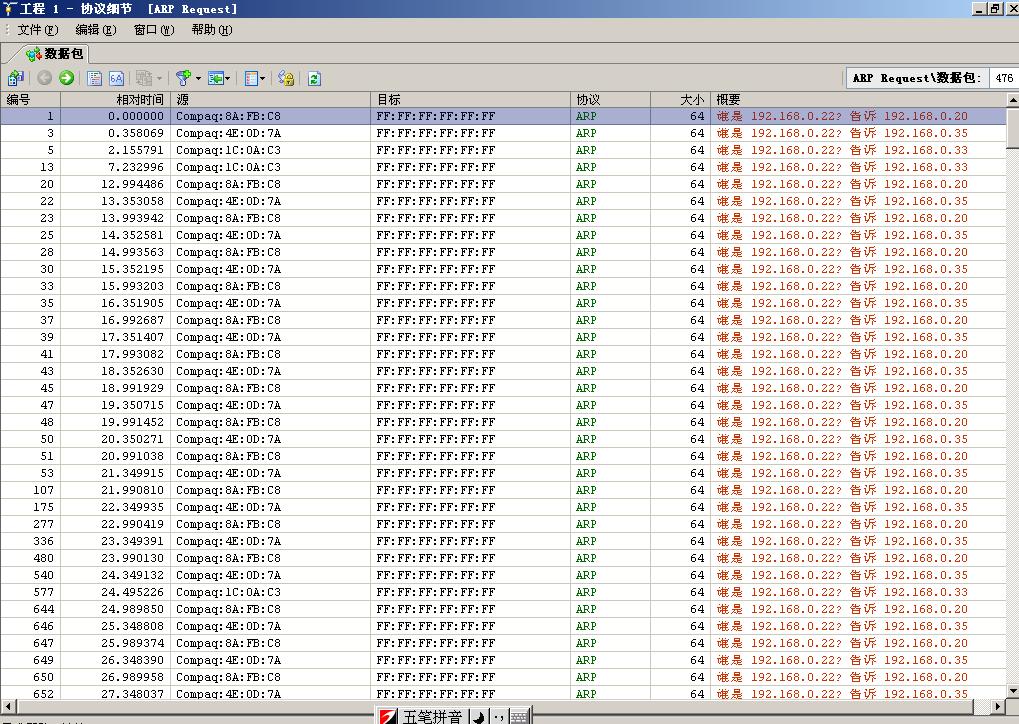
Task: Click the green forward arrow icon
Action: pos(67,78)
